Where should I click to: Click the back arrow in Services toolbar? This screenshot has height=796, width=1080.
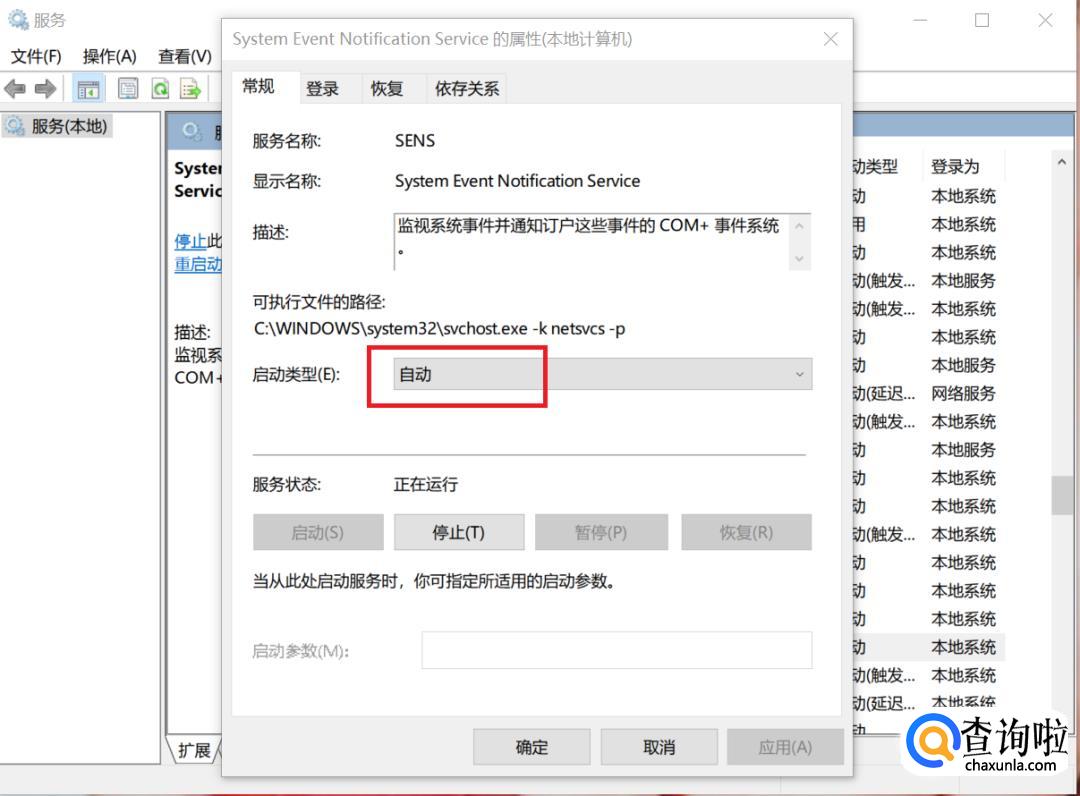(x=15, y=89)
